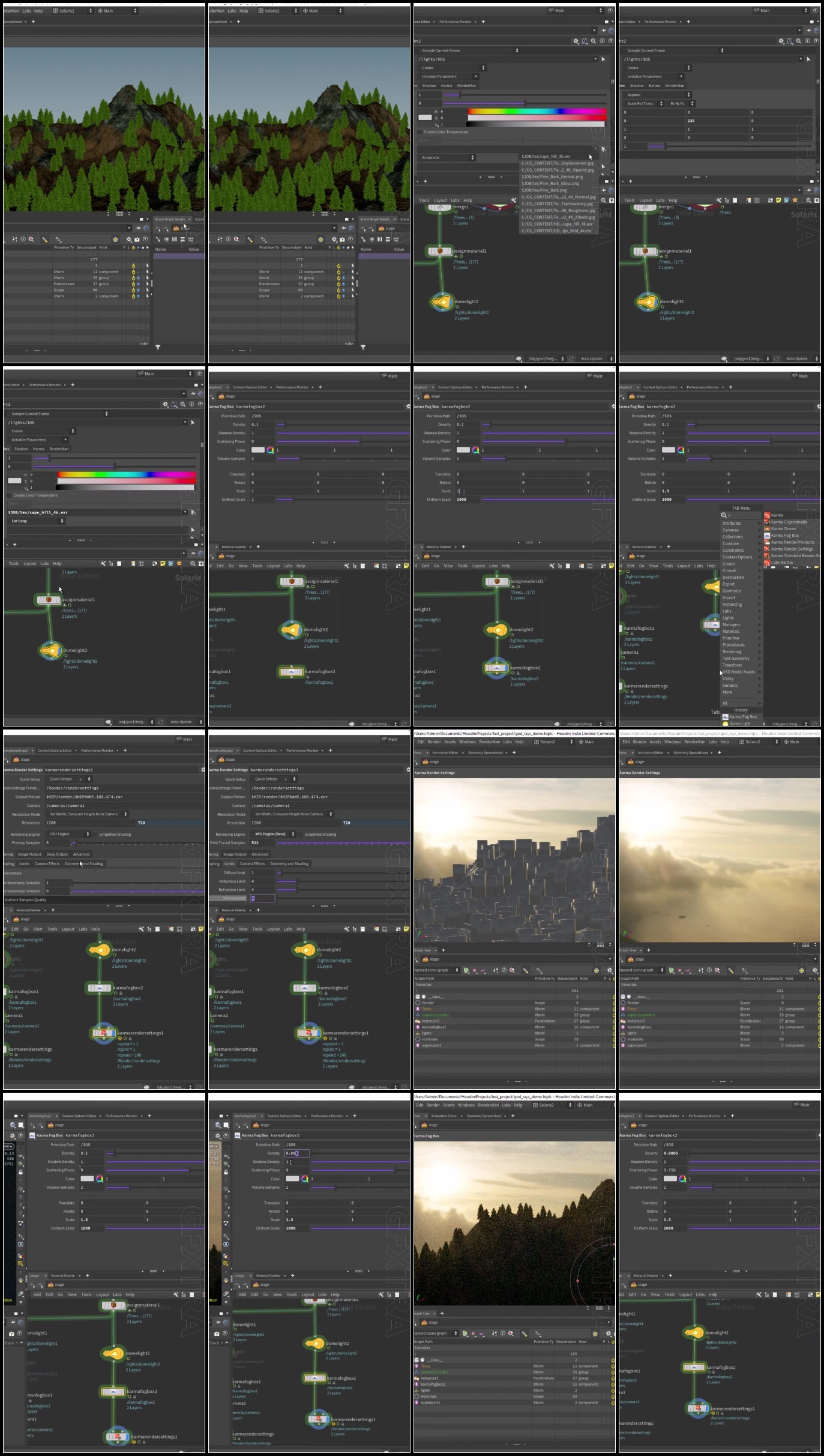Viewport: 824px width, 1456px height.
Task: Click the Reflection Limit slider
Action: click(x=343, y=881)
